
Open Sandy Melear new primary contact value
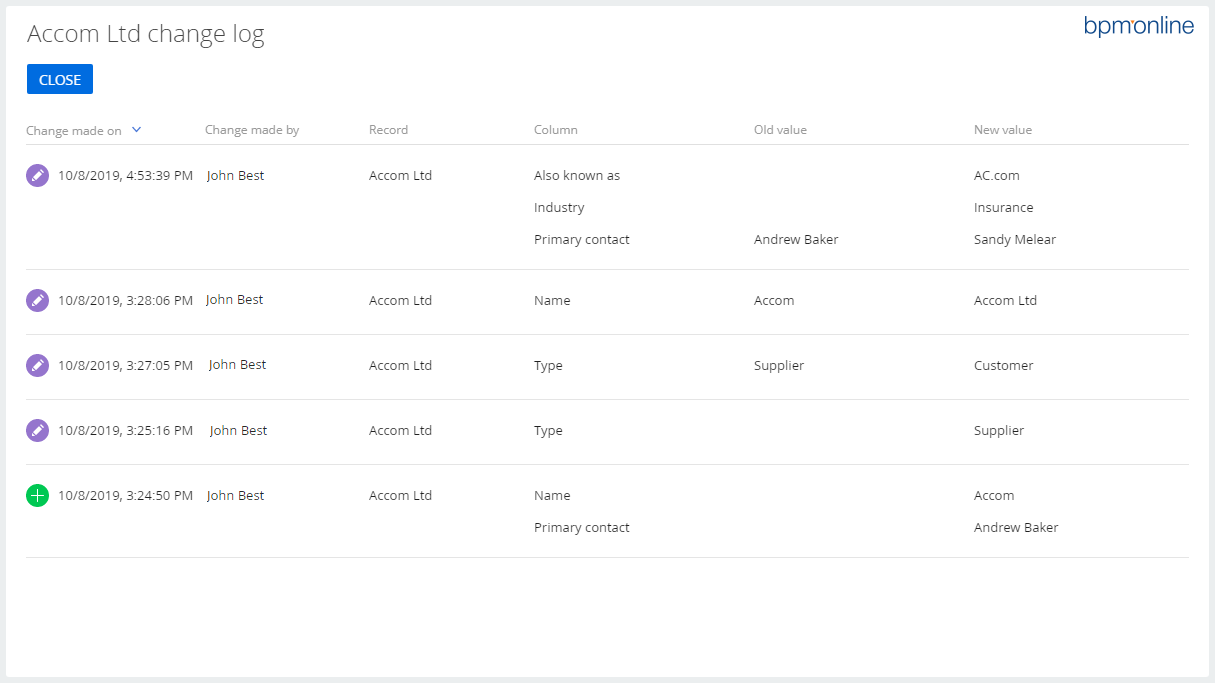1015,239
